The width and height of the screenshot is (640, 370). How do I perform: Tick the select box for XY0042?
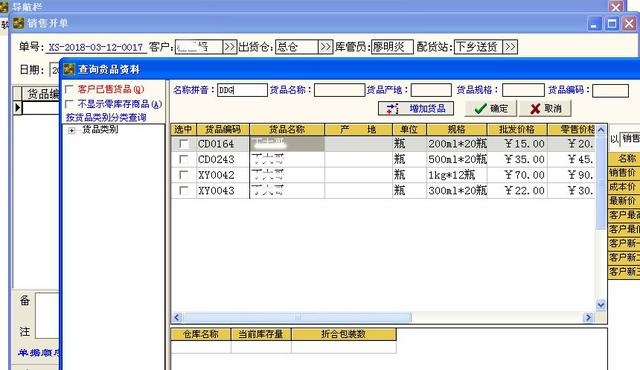pyautogui.click(x=184, y=175)
